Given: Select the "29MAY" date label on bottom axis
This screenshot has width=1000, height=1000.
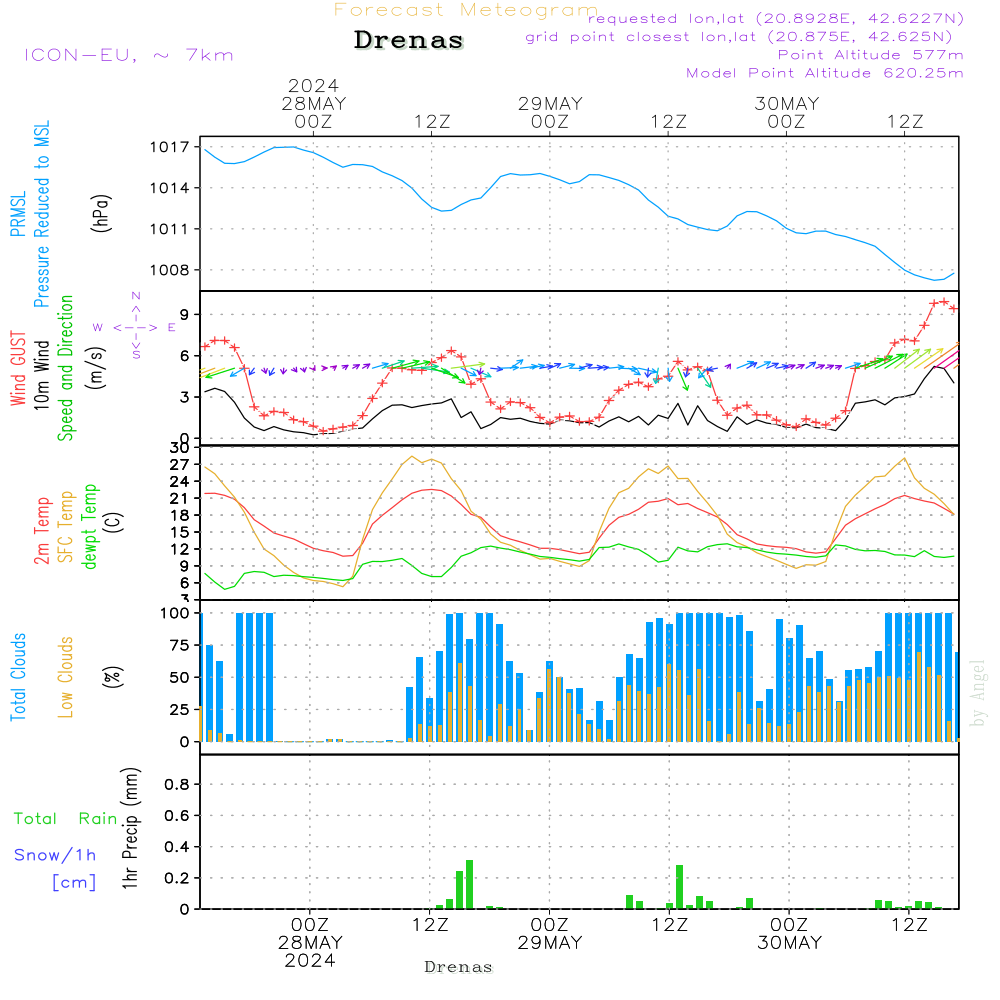Looking at the screenshot, I should click(x=550, y=943).
